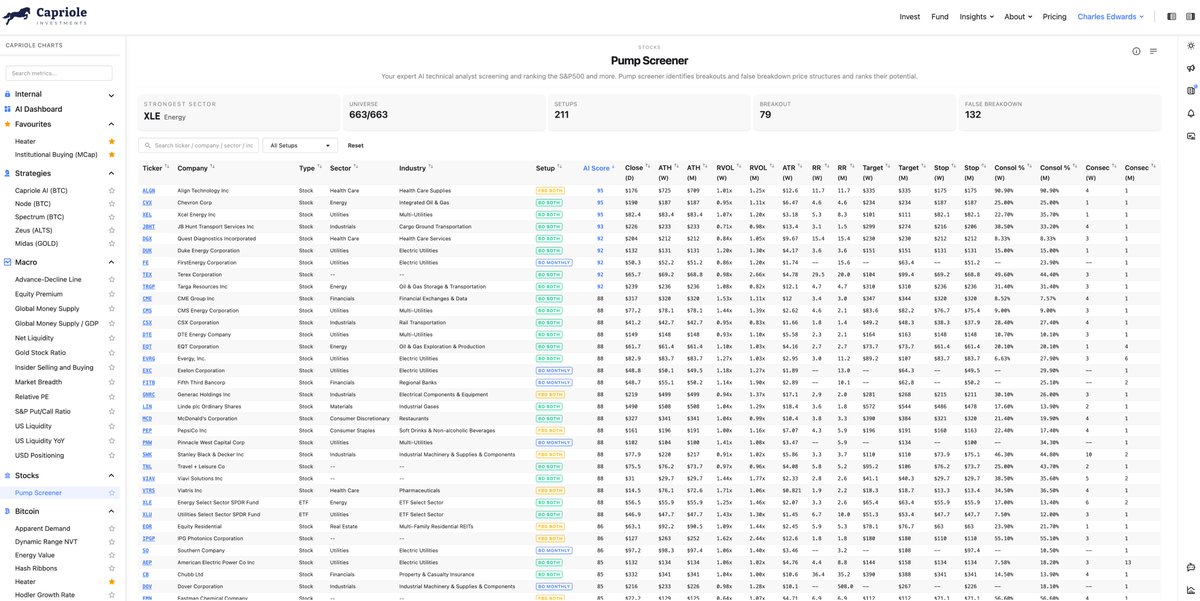Screen dimensions: 1200x601
Task: Open AI Dashboard in the sidebar
Action: click(x=38, y=109)
